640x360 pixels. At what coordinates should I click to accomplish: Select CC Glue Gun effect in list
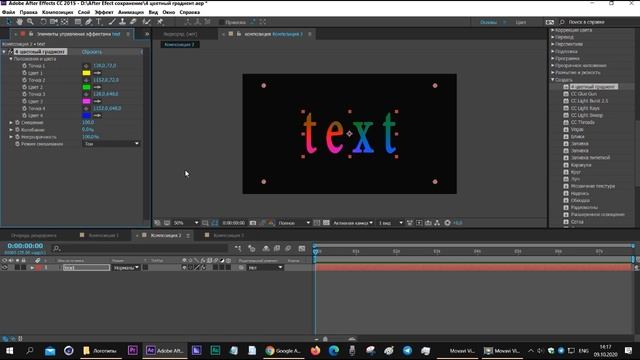[x=584, y=94]
